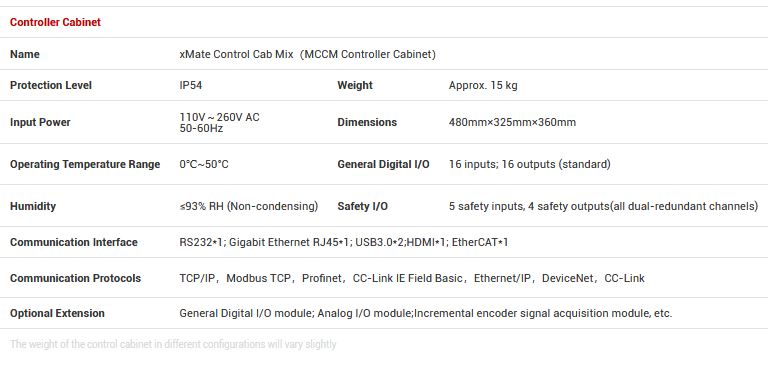The width and height of the screenshot is (774, 368).
Task: Click the gray weight disclaimer footnote
Action: (x=173, y=344)
